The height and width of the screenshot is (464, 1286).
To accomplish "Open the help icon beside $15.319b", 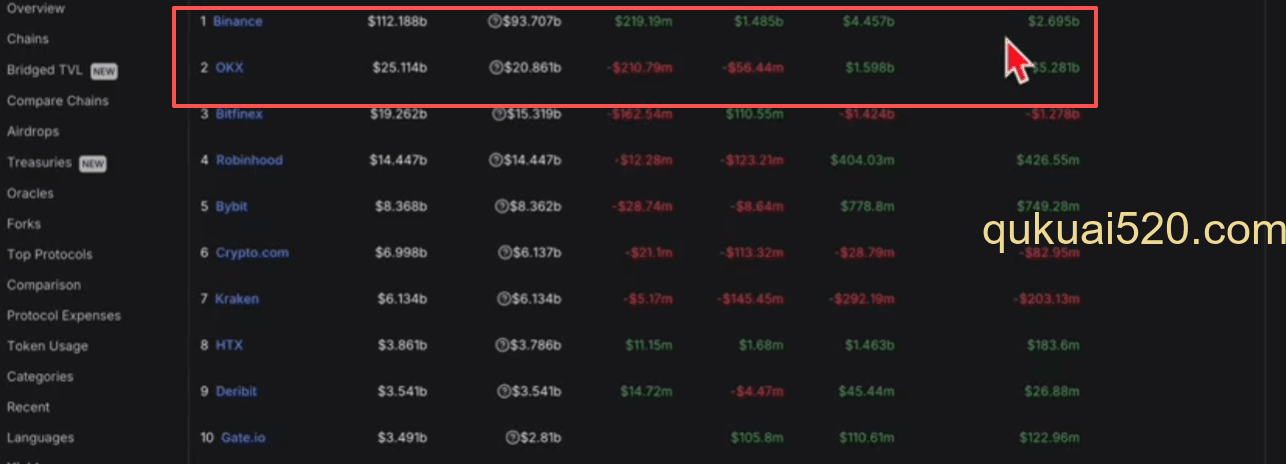I will coord(498,114).
